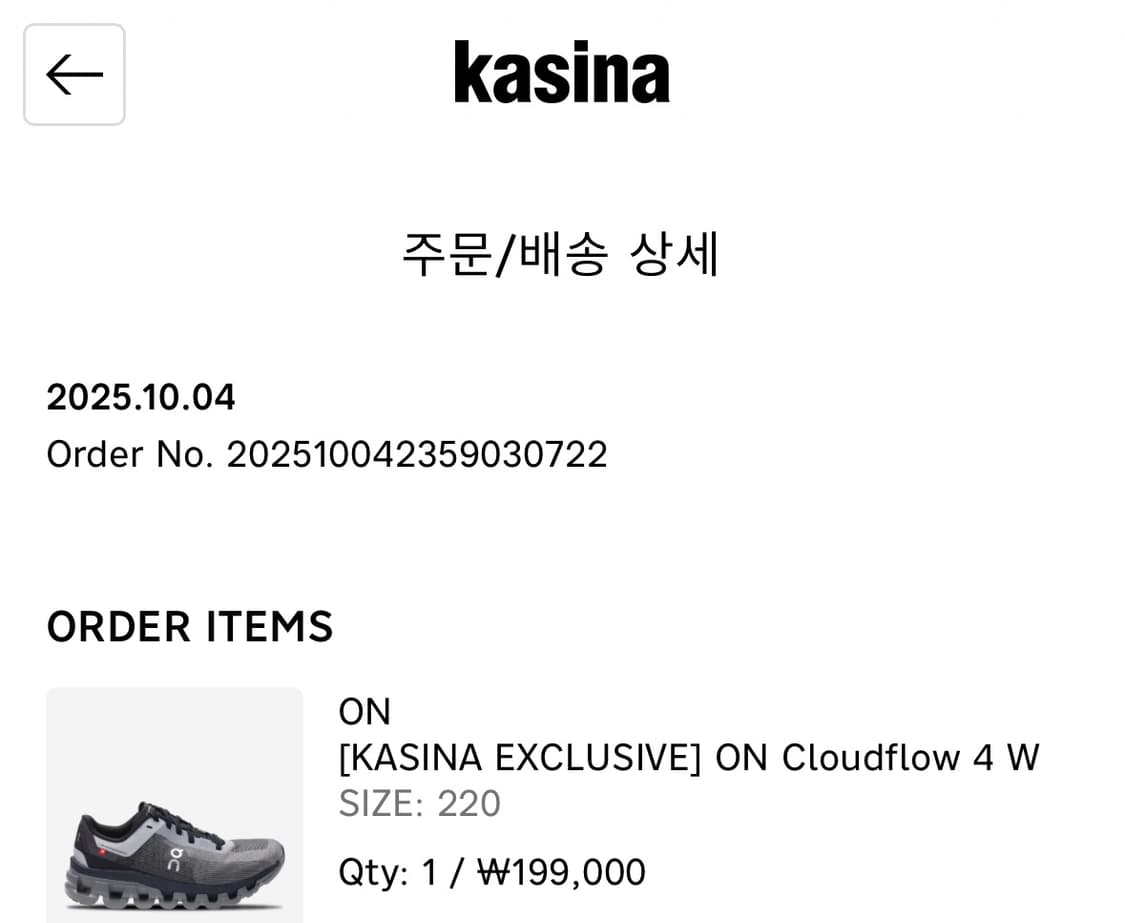
Task: Click the SIZE label
Action: (381, 804)
